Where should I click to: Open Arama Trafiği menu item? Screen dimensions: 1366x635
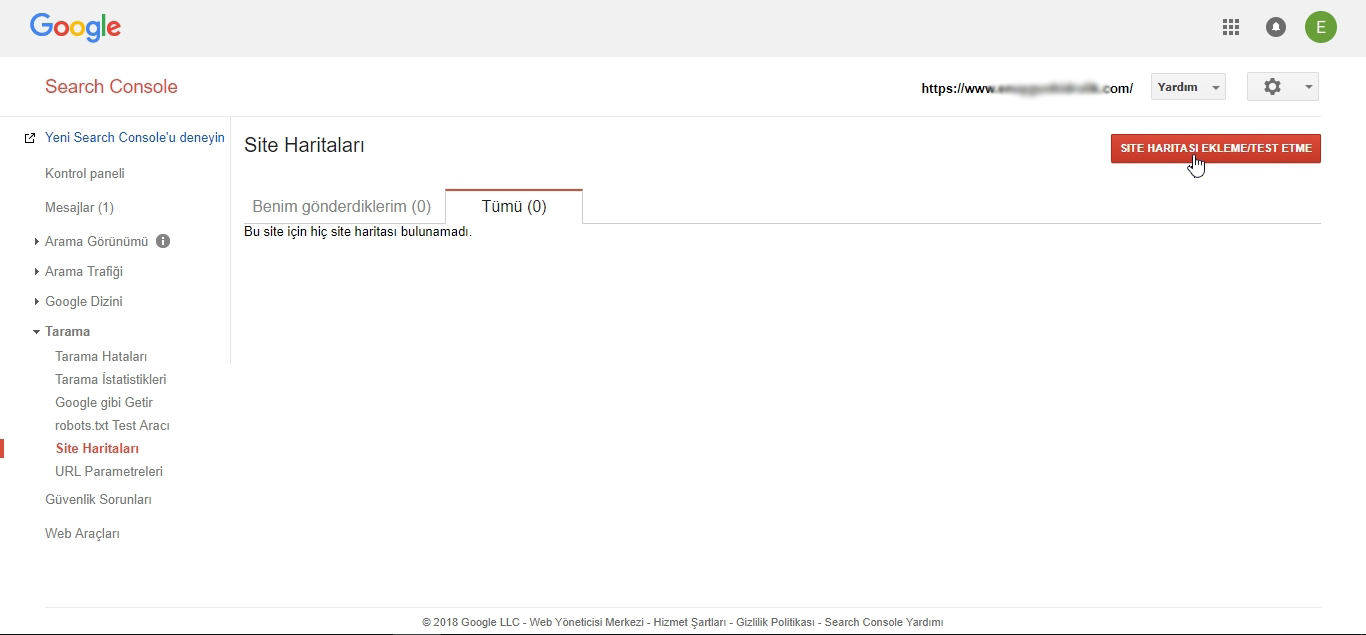(x=84, y=271)
